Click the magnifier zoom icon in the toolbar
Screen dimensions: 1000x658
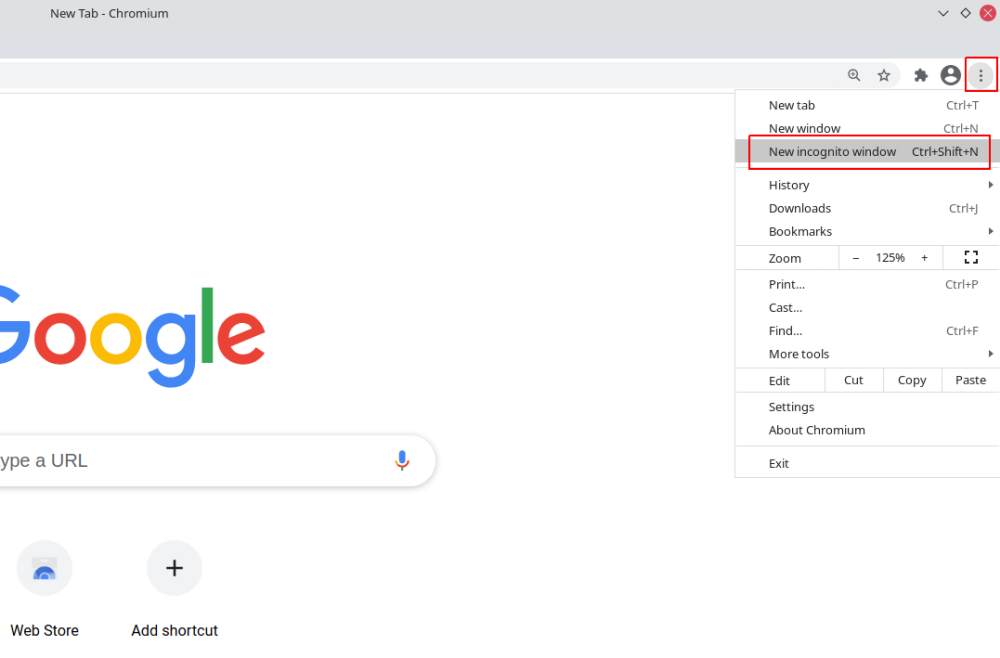(x=854, y=75)
